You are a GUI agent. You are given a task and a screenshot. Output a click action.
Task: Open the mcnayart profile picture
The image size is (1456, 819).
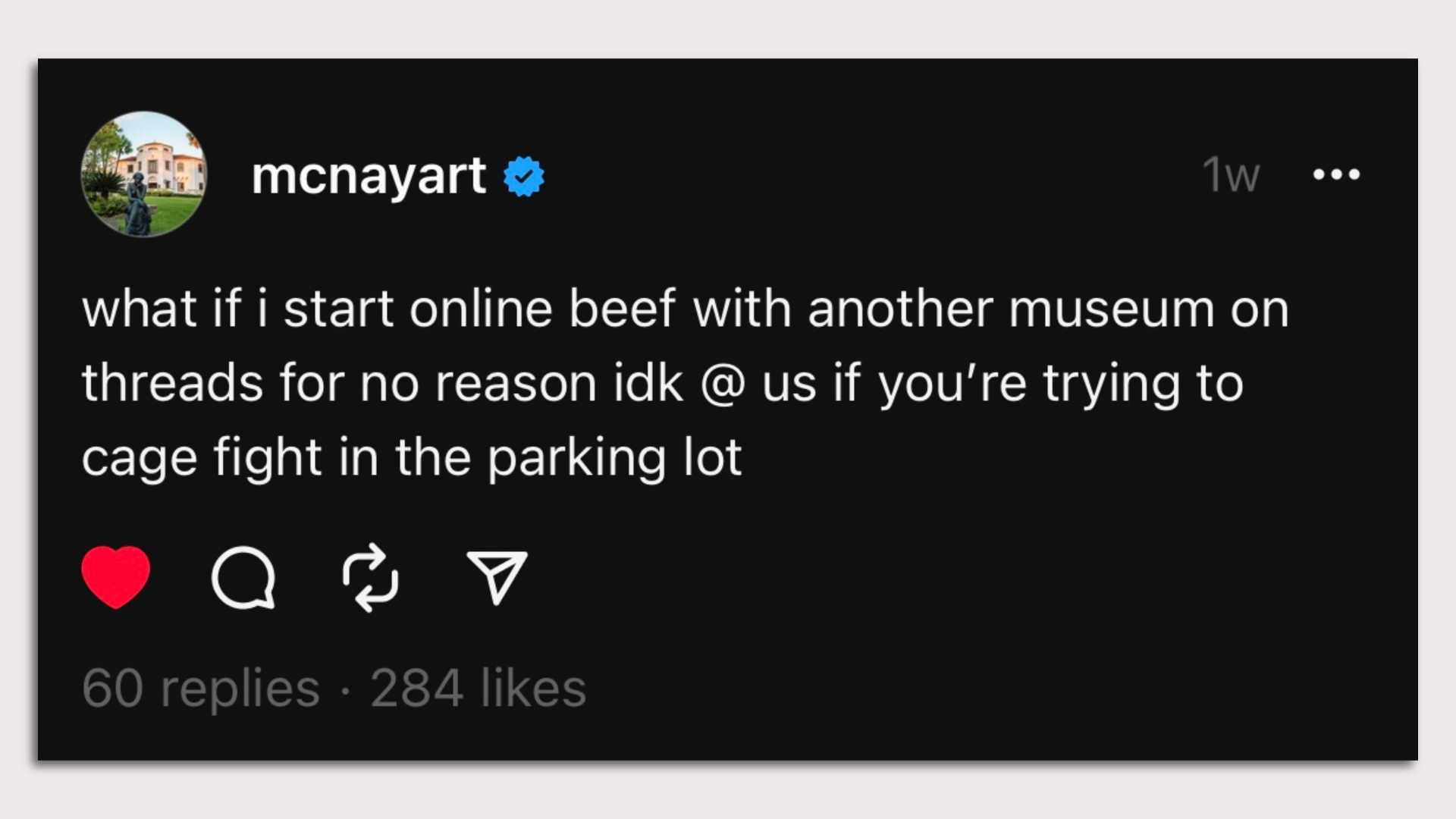tap(143, 174)
